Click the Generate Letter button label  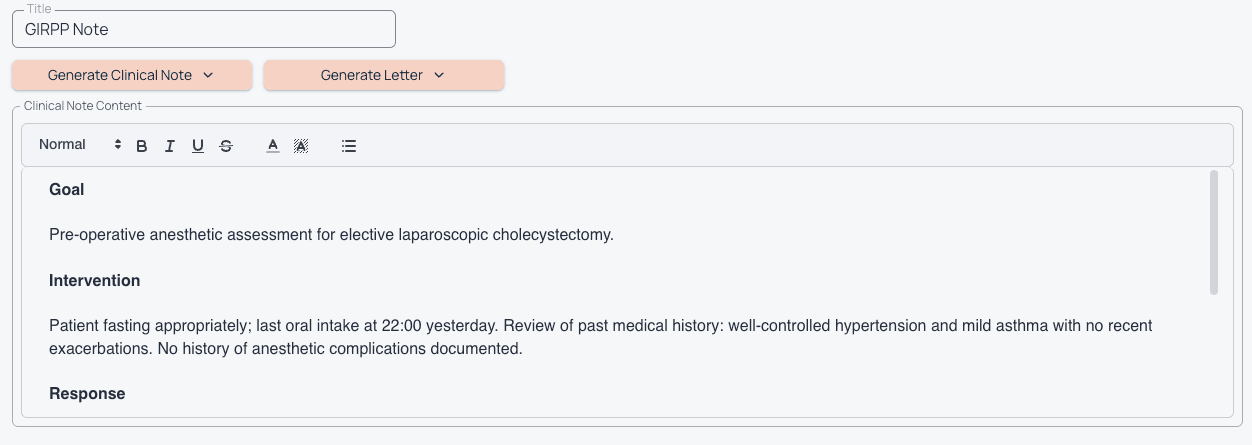371,75
